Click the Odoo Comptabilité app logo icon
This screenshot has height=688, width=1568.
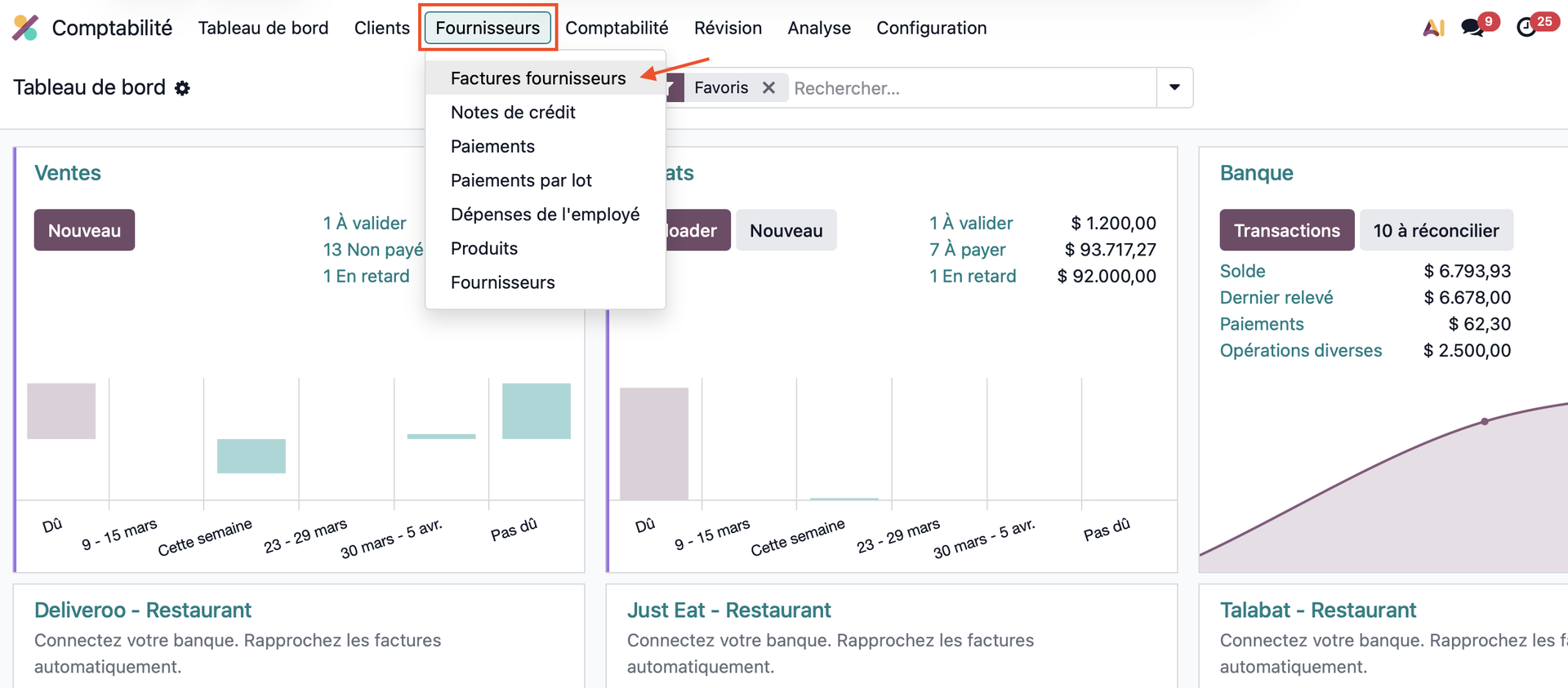[x=25, y=28]
